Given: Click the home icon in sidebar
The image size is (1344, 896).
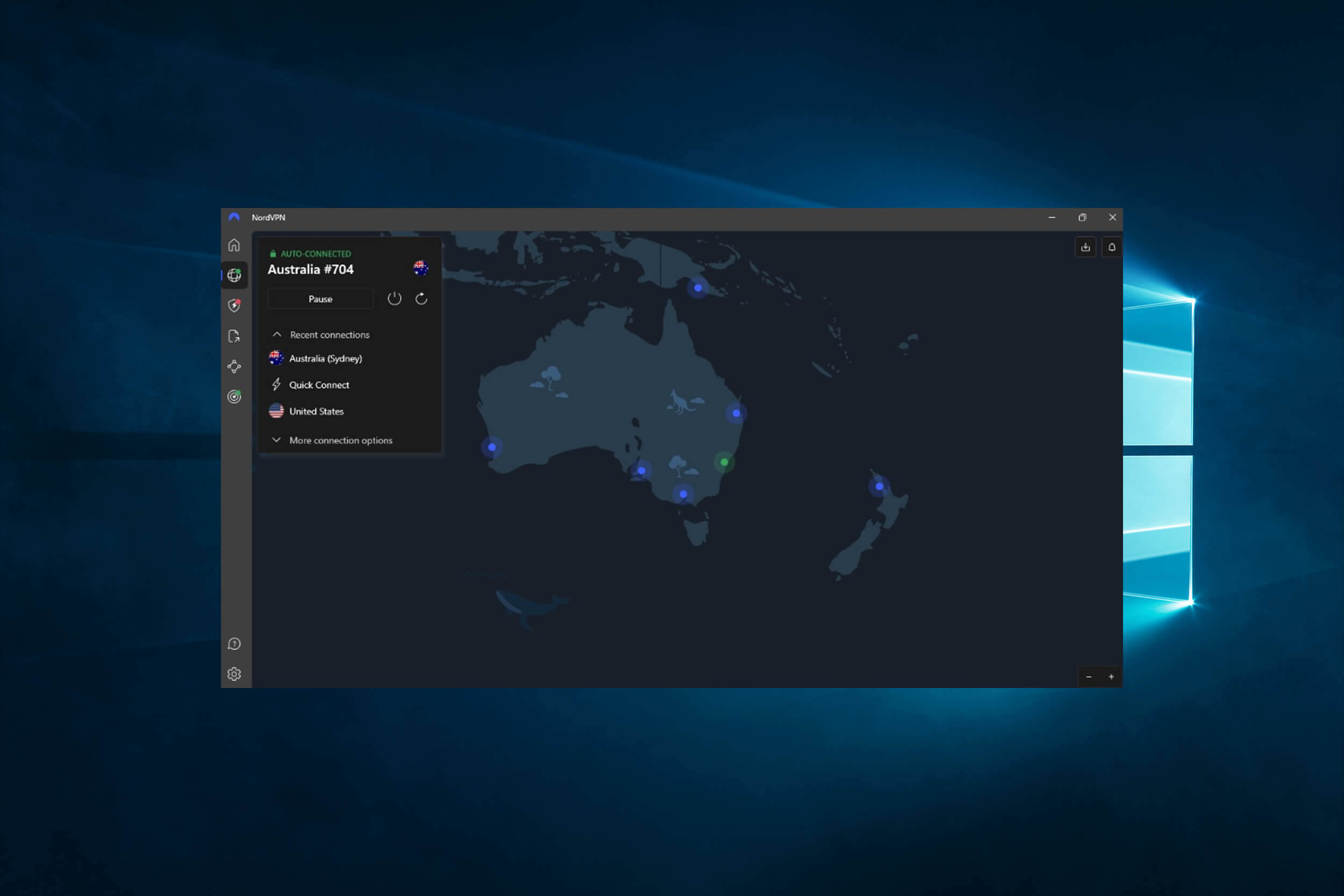Looking at the screenshot, I should click(234, 245).
